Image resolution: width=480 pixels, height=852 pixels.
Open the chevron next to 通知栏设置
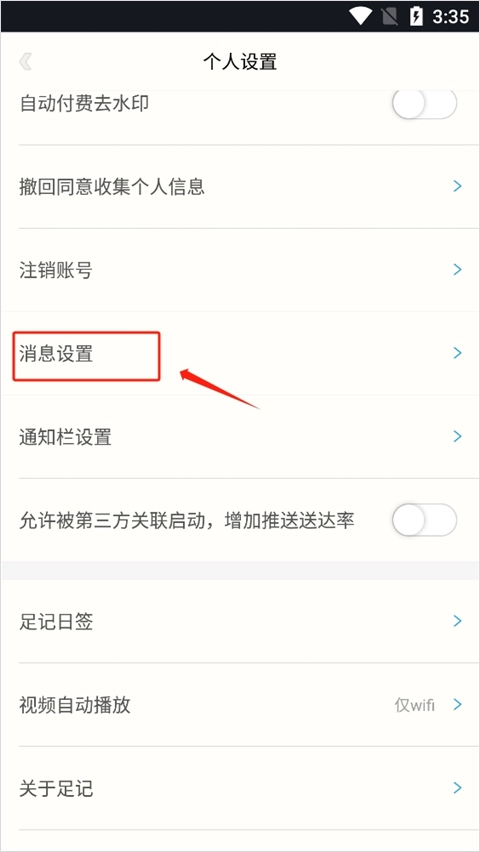[457, 436]
